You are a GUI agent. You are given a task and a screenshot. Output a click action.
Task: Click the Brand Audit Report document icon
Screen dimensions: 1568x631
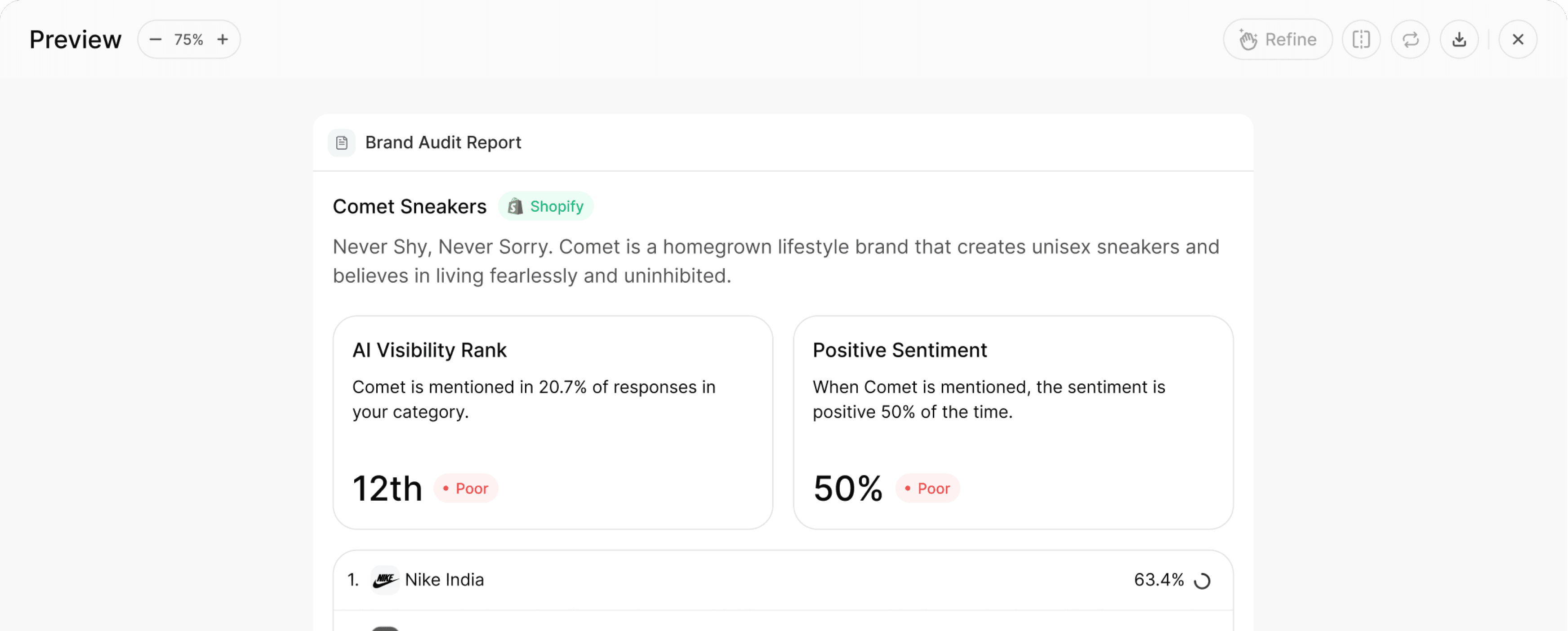pyautogui.click(x=342, y=142)
